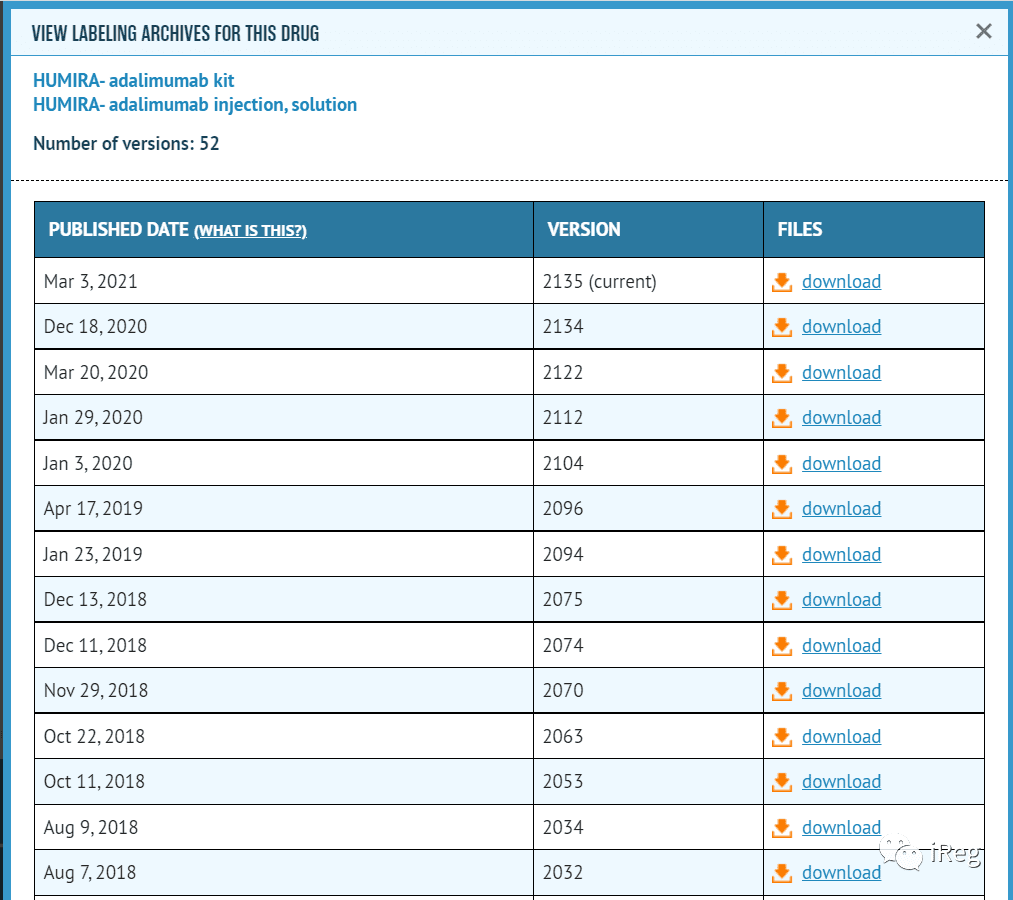Click the '2122' version cell
Viewport: 1013px width, 900px height.
649,372
